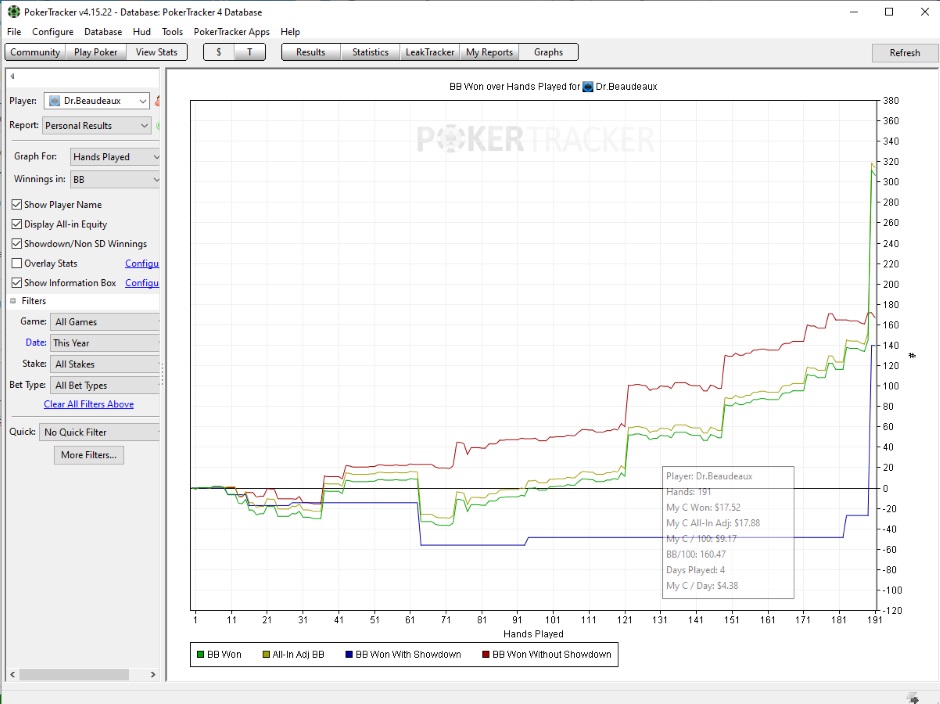Open the date dropdown showing This Year
940x704 pixels.
click(x=105, y=343)
